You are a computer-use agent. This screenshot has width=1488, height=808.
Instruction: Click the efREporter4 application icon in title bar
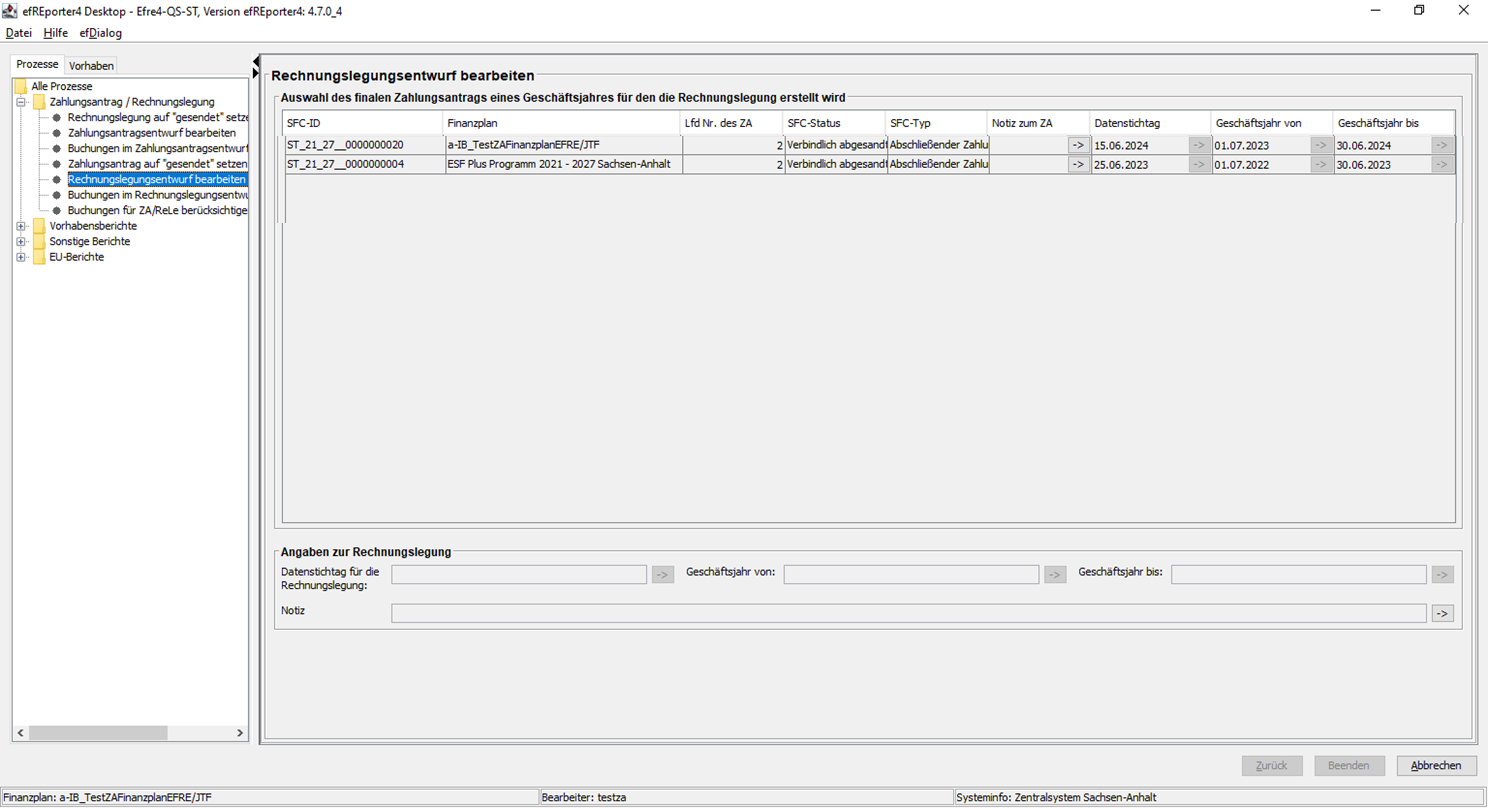[x=10, y=9]
